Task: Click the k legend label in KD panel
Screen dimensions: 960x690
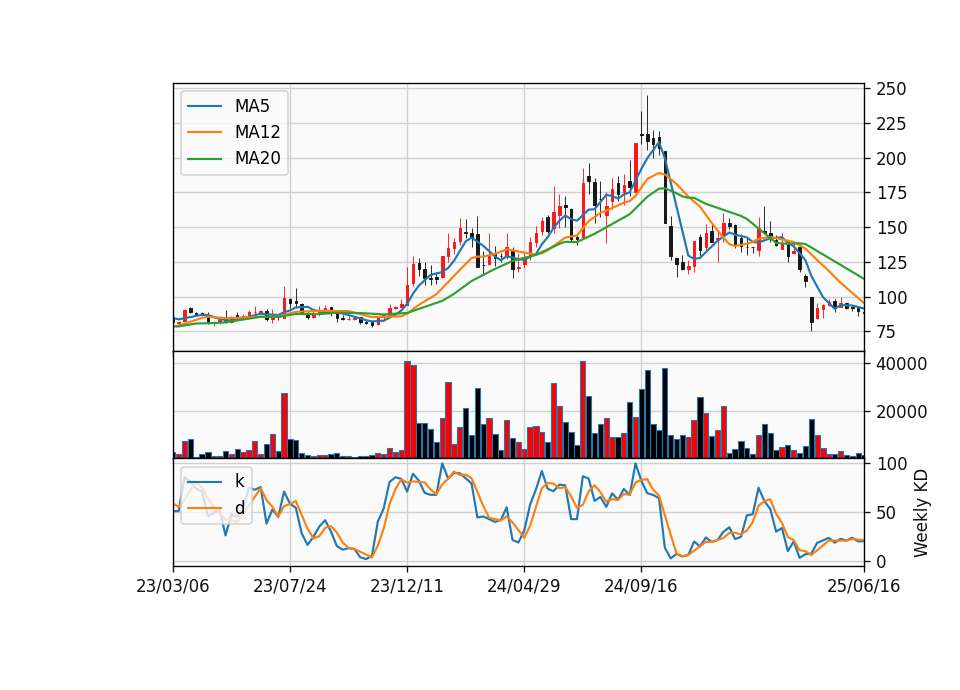Action: pyautogui.click(x=239, y=481)
